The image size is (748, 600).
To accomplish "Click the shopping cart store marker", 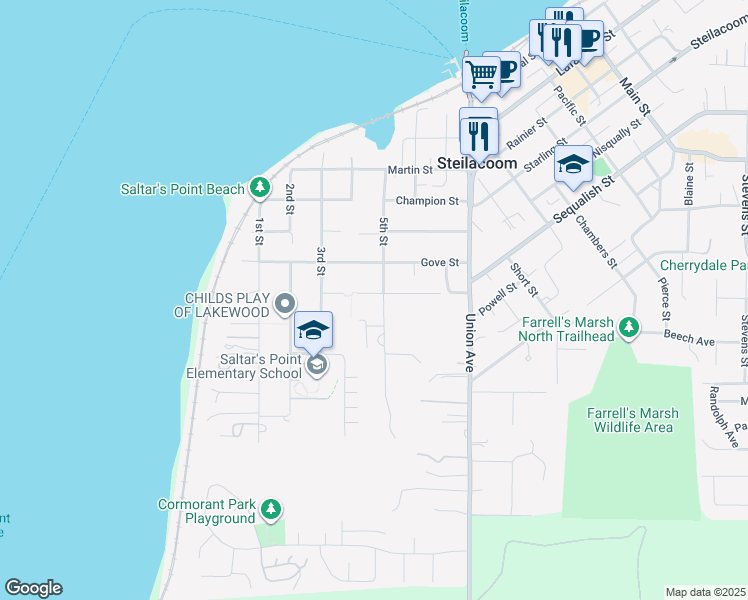I will pos(481,74).
